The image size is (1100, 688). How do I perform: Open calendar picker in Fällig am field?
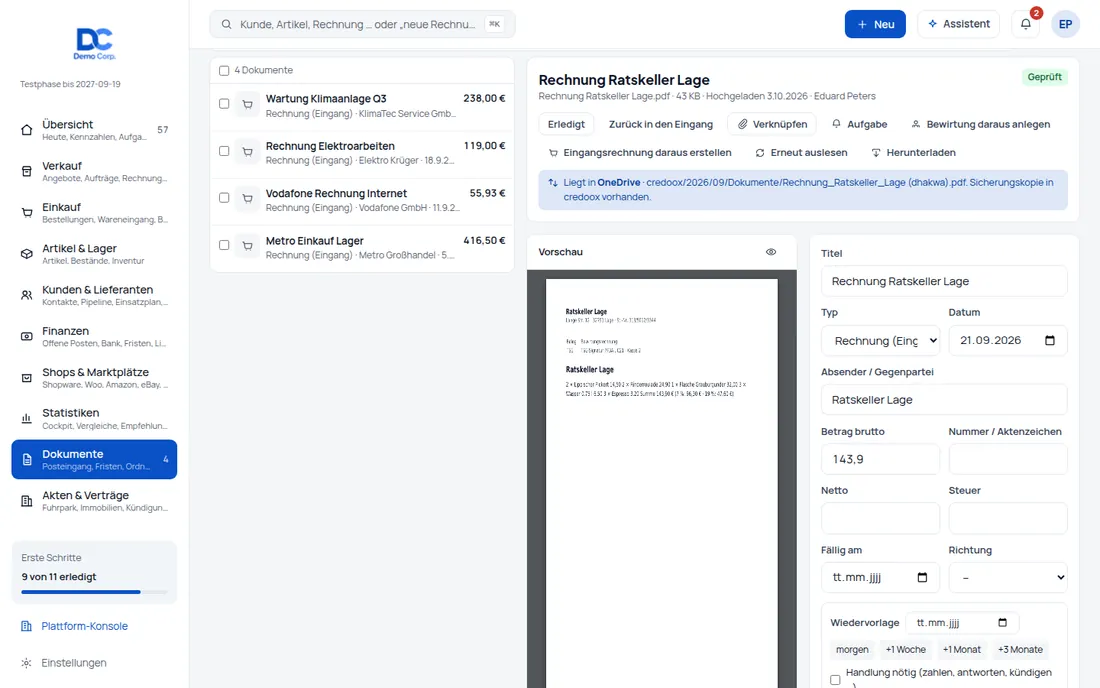tap(922, 577)
